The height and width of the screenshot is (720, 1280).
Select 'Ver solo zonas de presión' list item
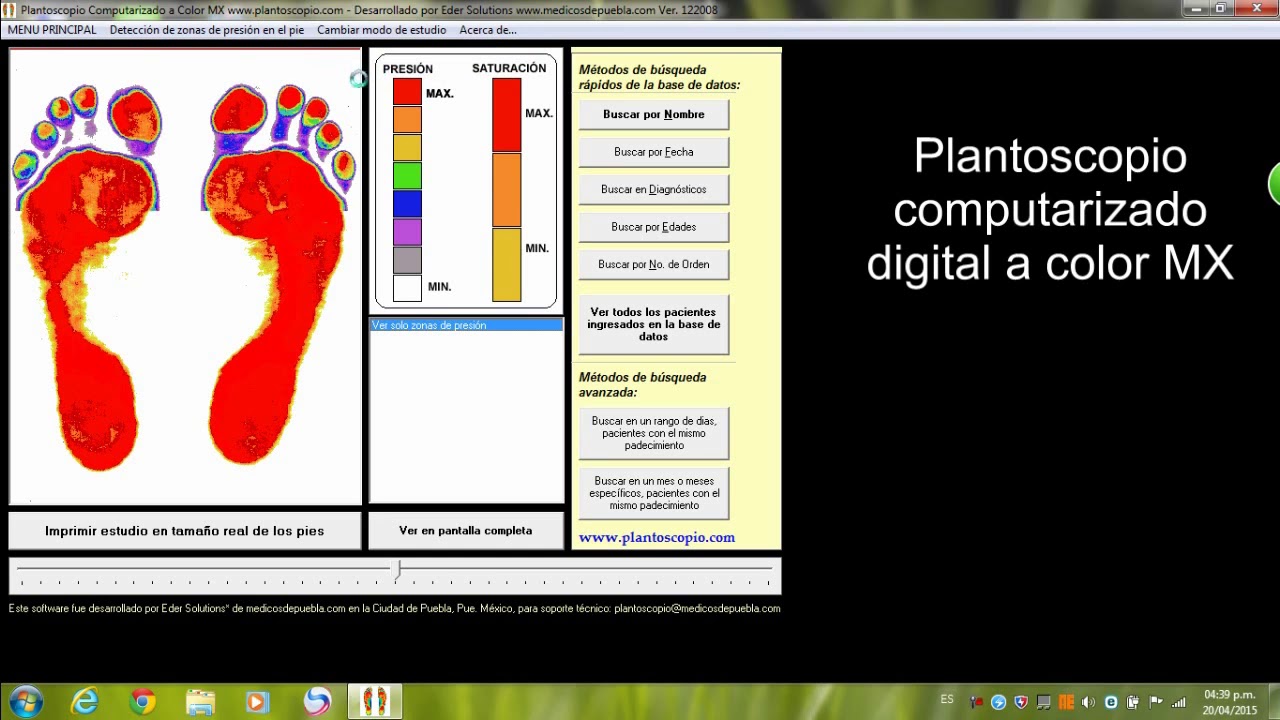pyautogui.click(x=466, y=325)
